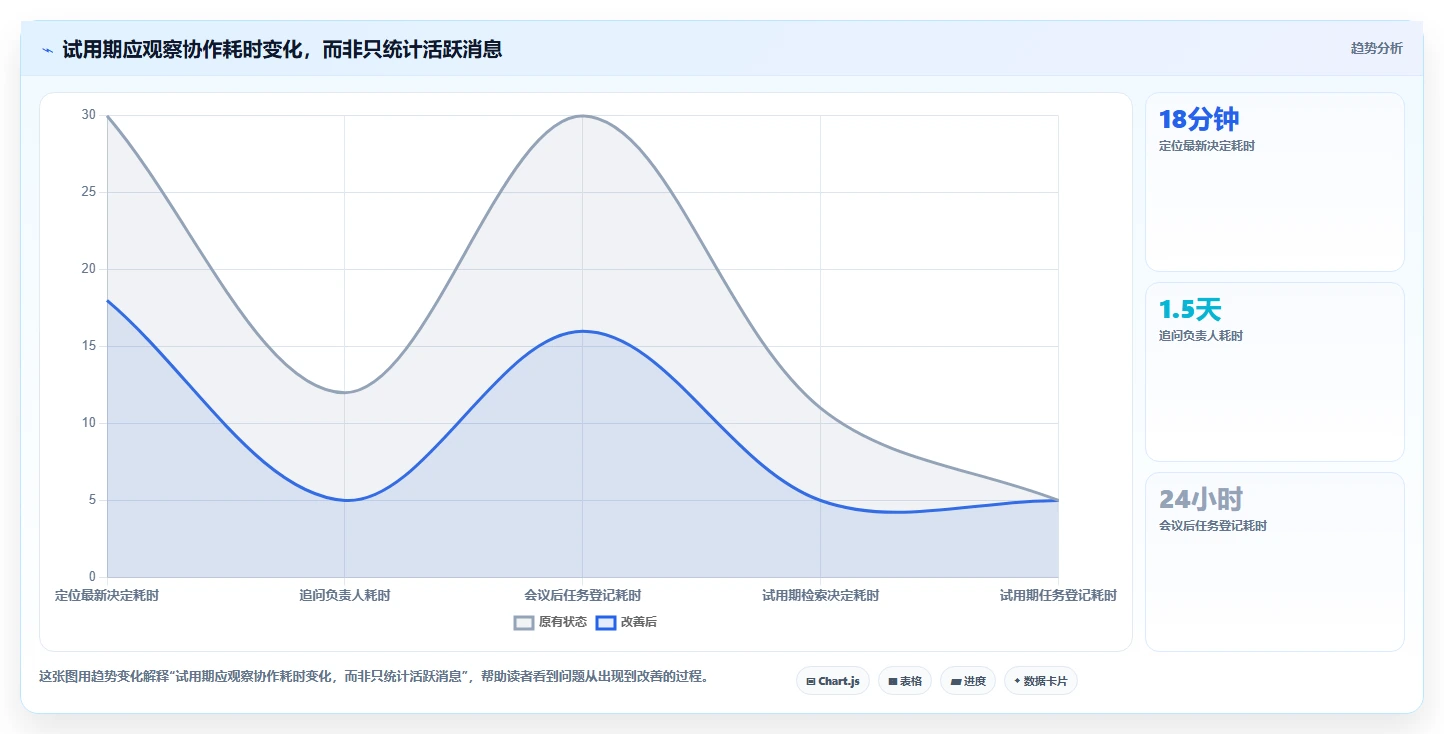The height and width of the screenshot is (734, 1444).
Task: Click x-axis label 试用期任务登记耗时
Action: 1058,595
